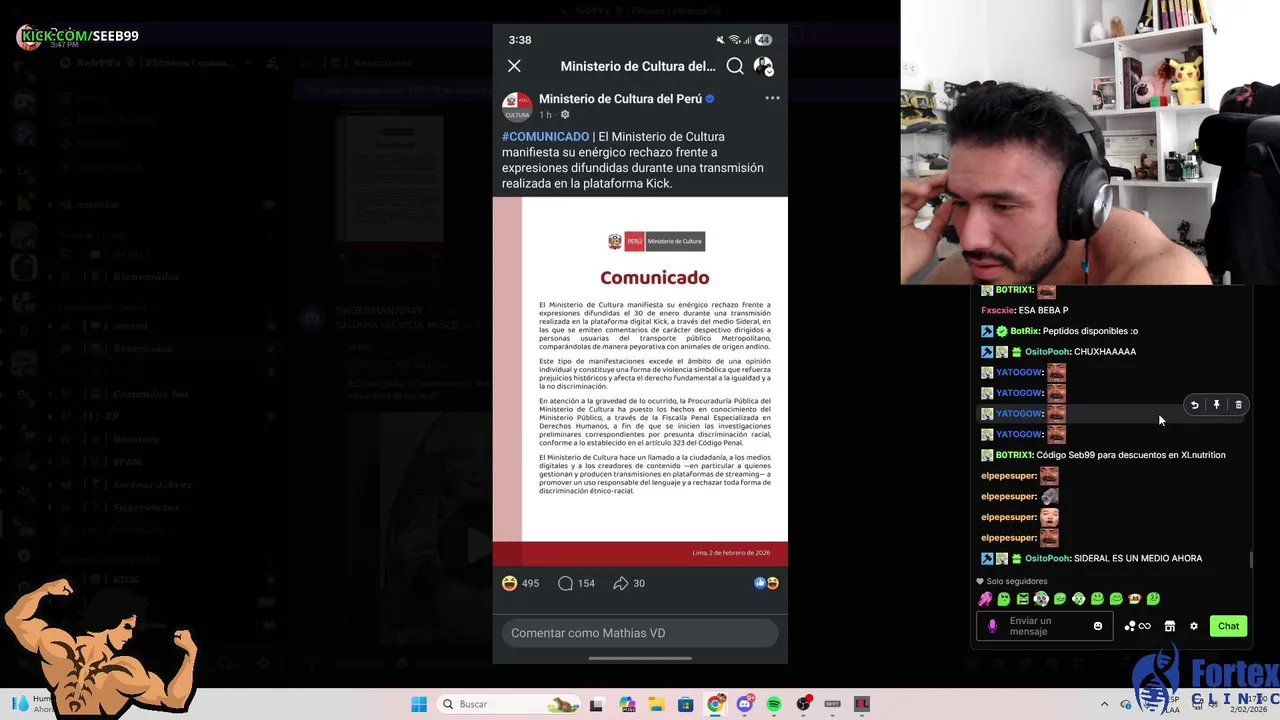This screenshot has width=1280, height=720.
Task: Insert the pink first quick emote
Action: click(x=985, y=599)
